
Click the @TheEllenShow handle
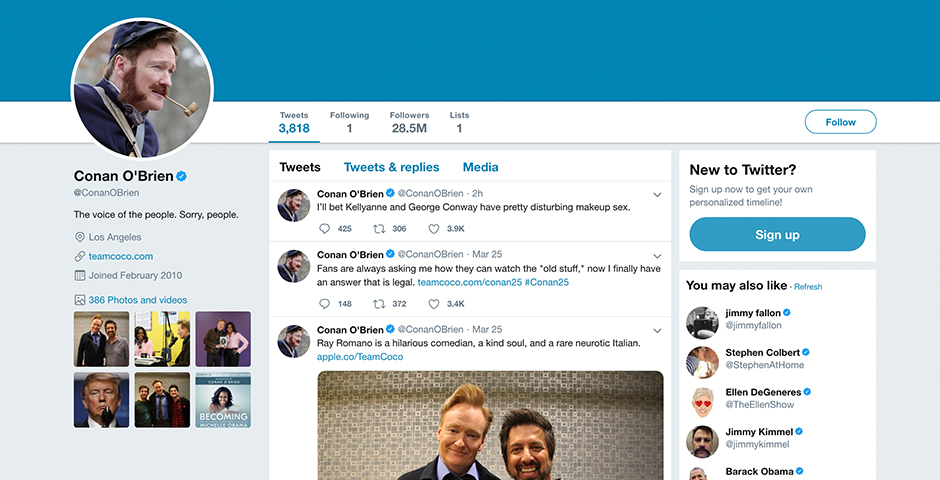760,404
